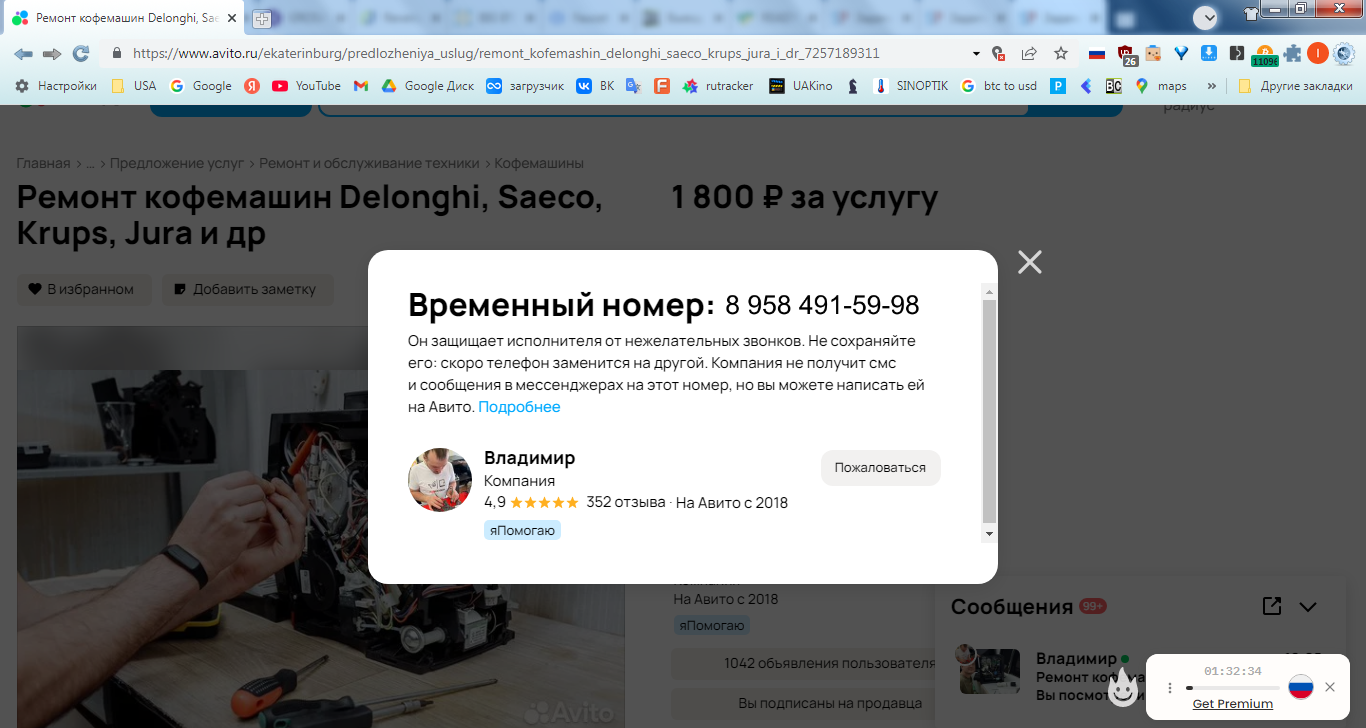Open the new tab button
The height and width of the screenshot is (728, 1366).
point(262,18)
